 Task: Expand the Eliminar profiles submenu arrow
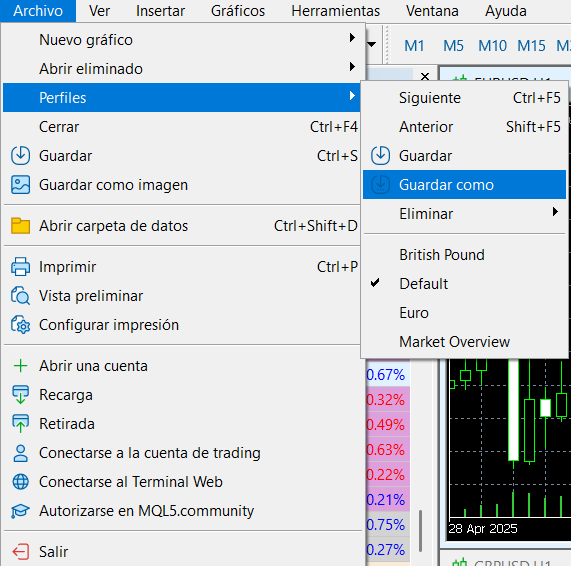[555, 212]
